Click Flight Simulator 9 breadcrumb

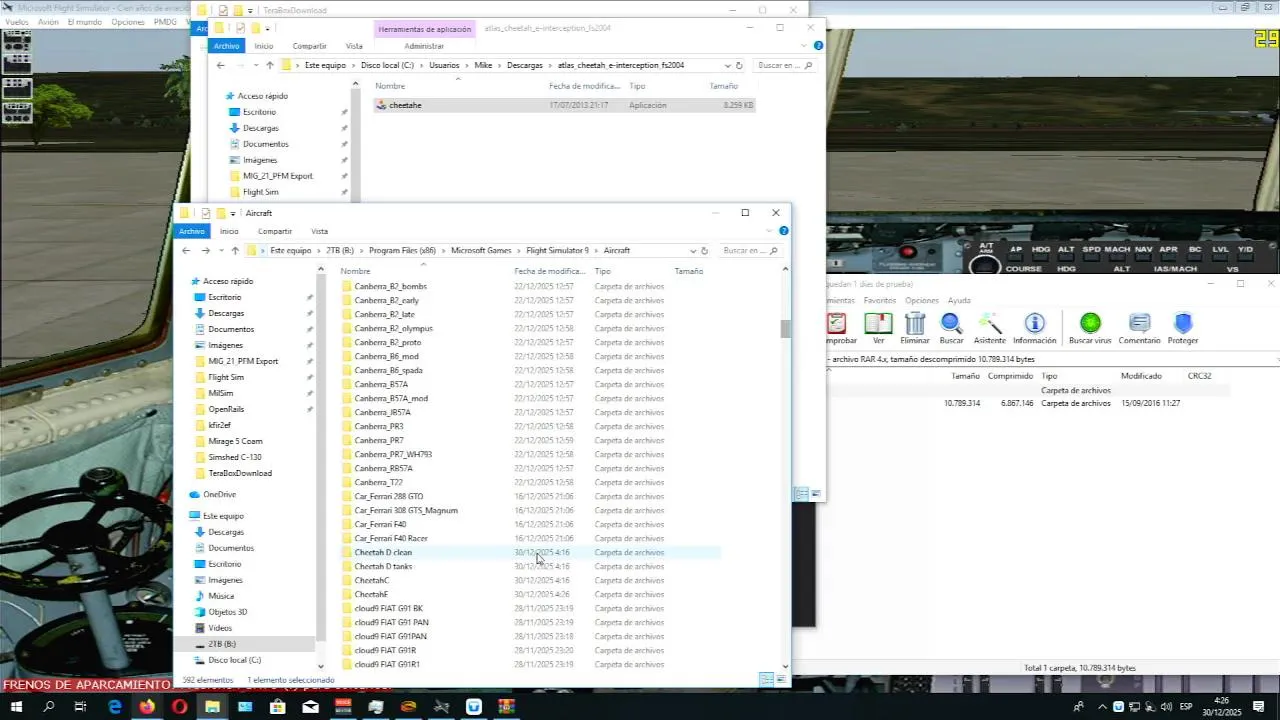557,250
